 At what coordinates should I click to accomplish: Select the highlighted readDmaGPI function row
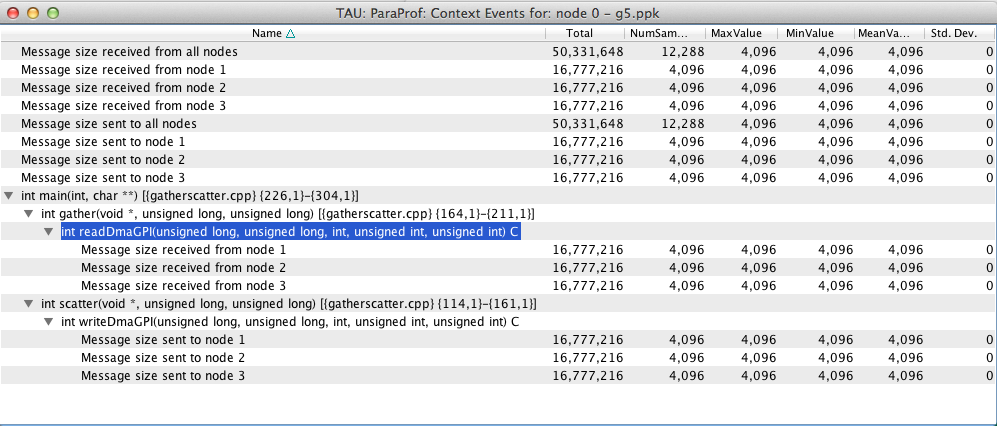click(x=290, y=232)
